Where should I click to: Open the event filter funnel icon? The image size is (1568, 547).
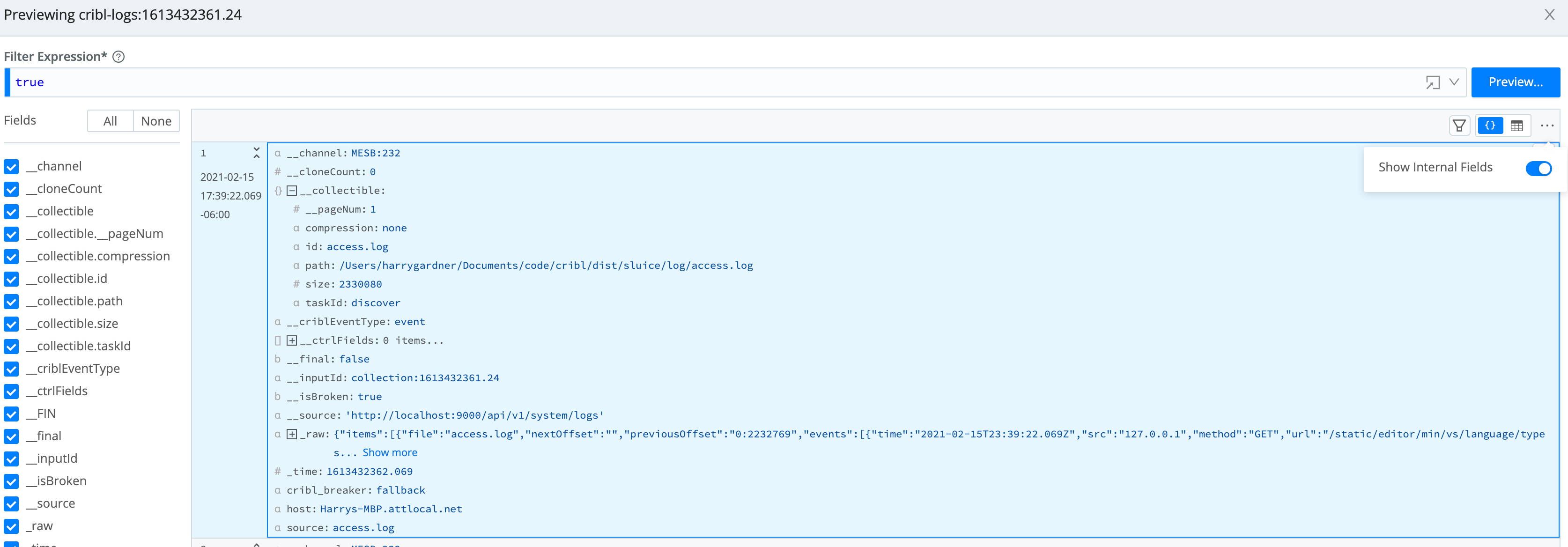1459,126
